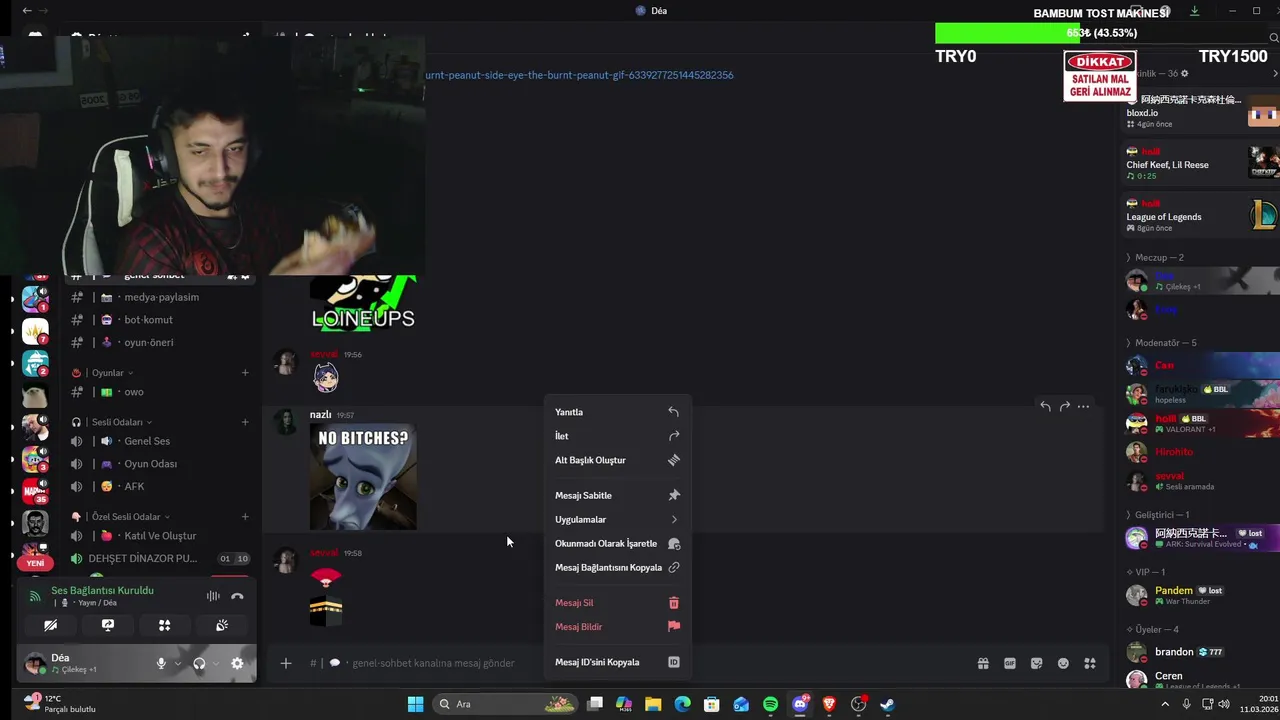This screenshot has height=720, width=1280.
Task: Open the apps launcher icon in message bar
Action: click(1090, 663)
